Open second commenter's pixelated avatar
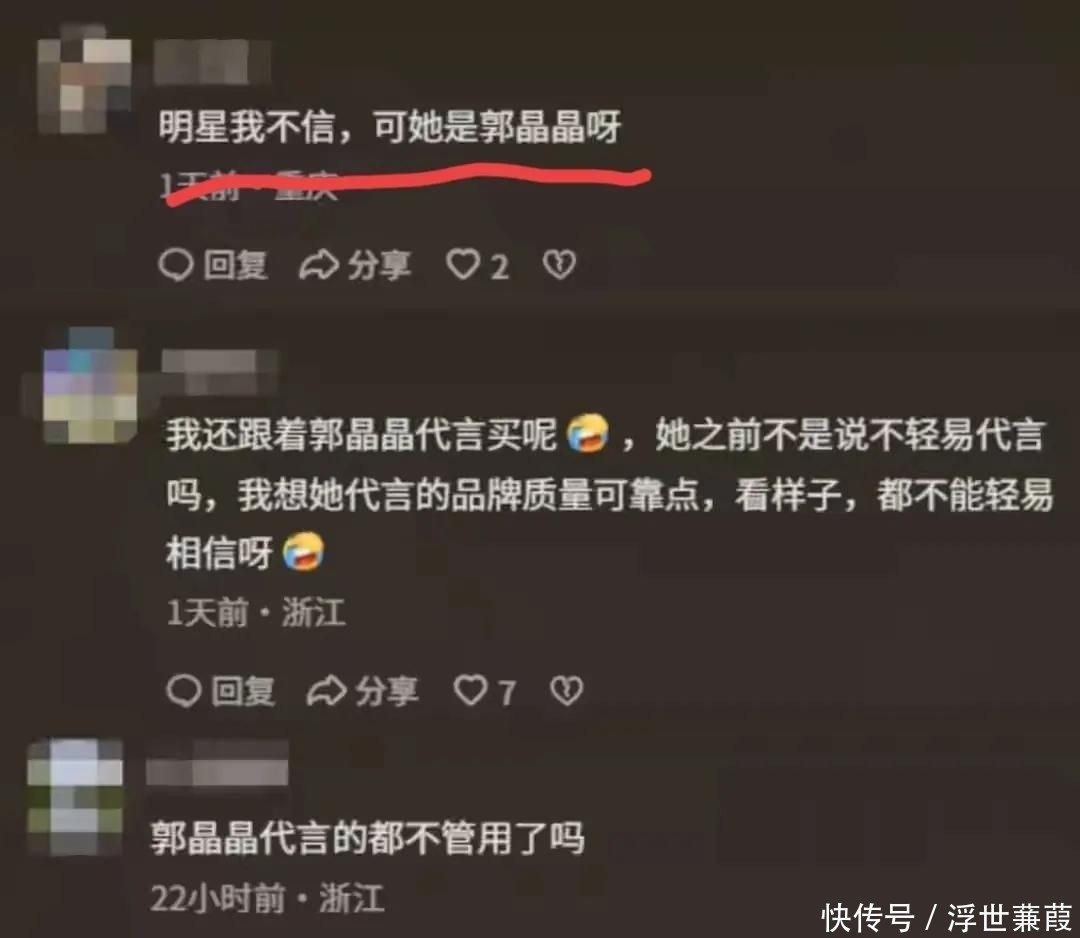The height and width of the screenshot is (938, 1080). (90, 386)
